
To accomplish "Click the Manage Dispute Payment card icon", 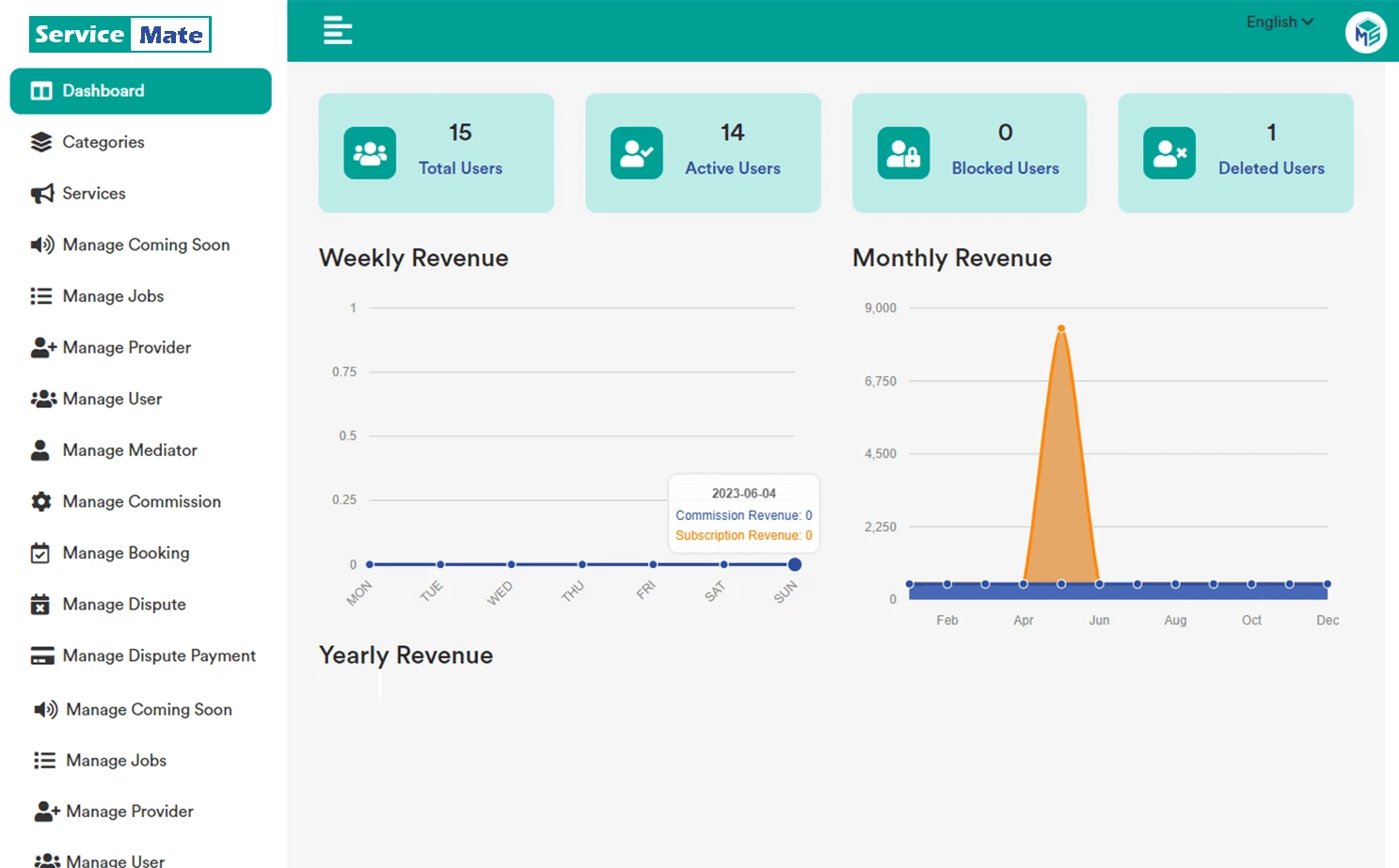I will pos(41,655).
